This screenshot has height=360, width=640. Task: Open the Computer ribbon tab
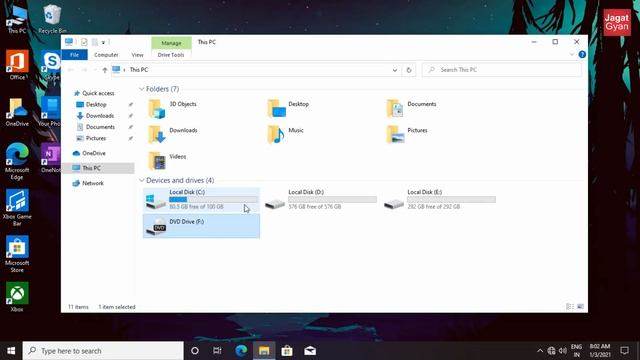[106, 55]
